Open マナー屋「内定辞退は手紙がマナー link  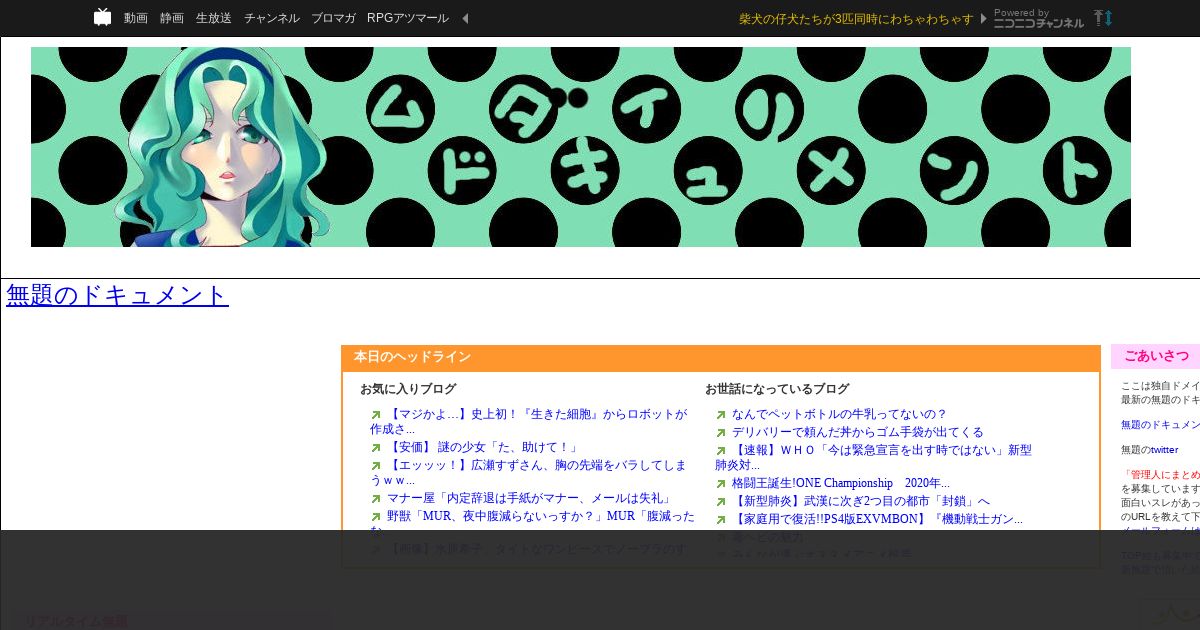[529, 498]
